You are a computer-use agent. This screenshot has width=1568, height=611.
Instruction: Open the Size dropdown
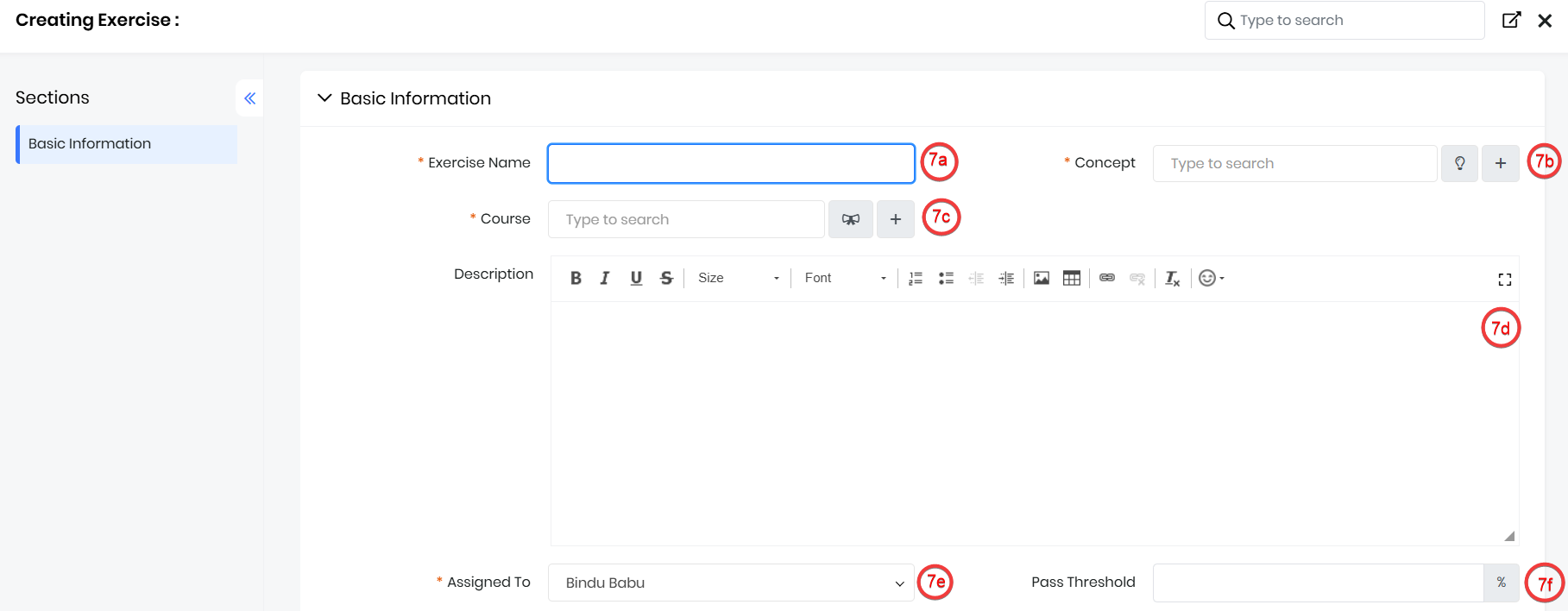[738, 278]
